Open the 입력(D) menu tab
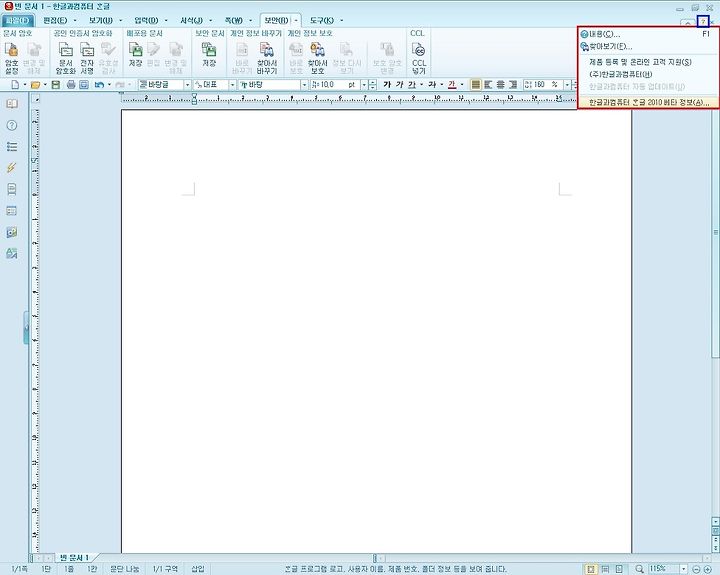This screenshot has height=575, width=720. point(146,21)
